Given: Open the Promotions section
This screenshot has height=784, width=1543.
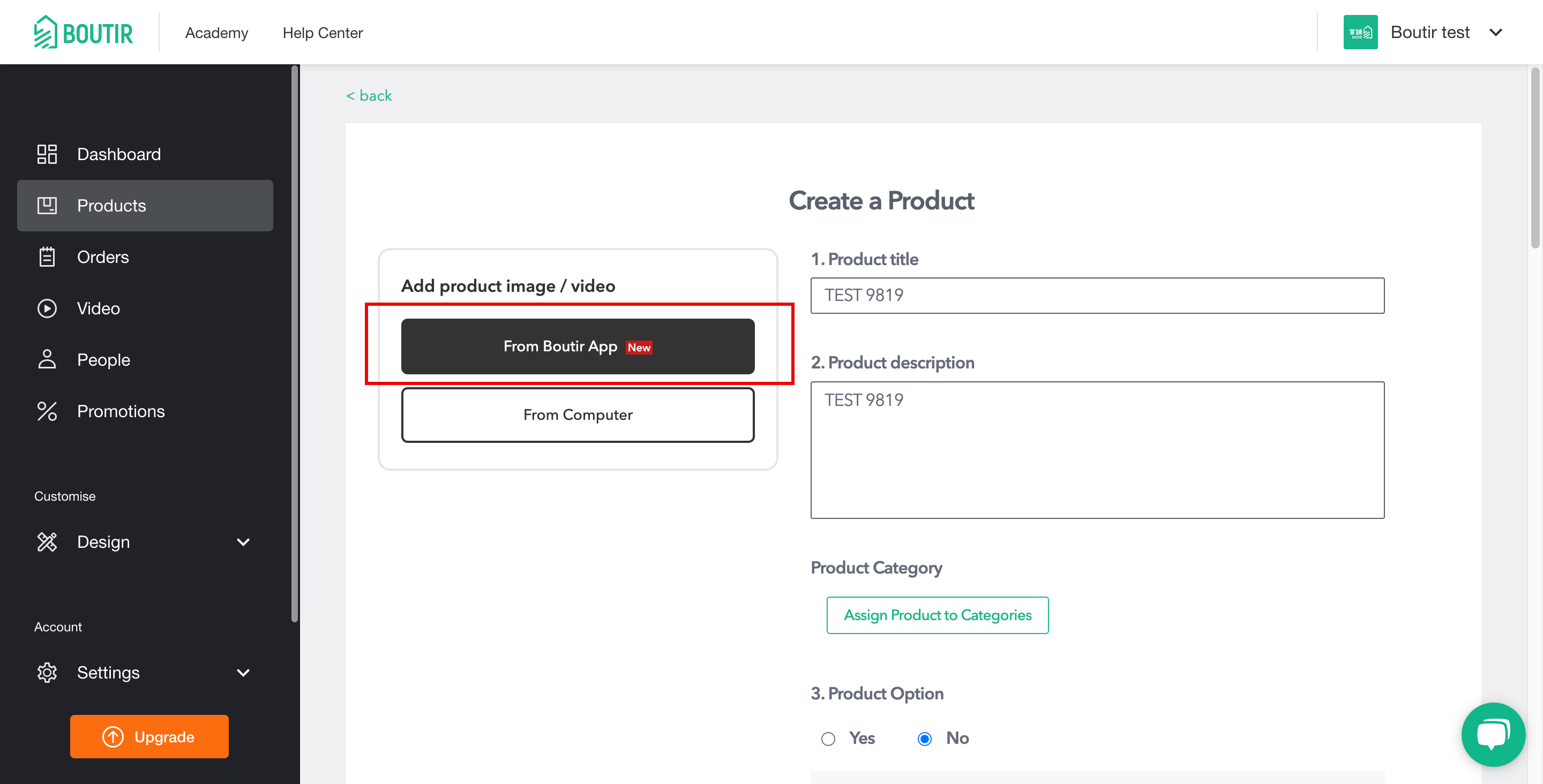Looking at the screenshot, I should (x=145, y=411).
